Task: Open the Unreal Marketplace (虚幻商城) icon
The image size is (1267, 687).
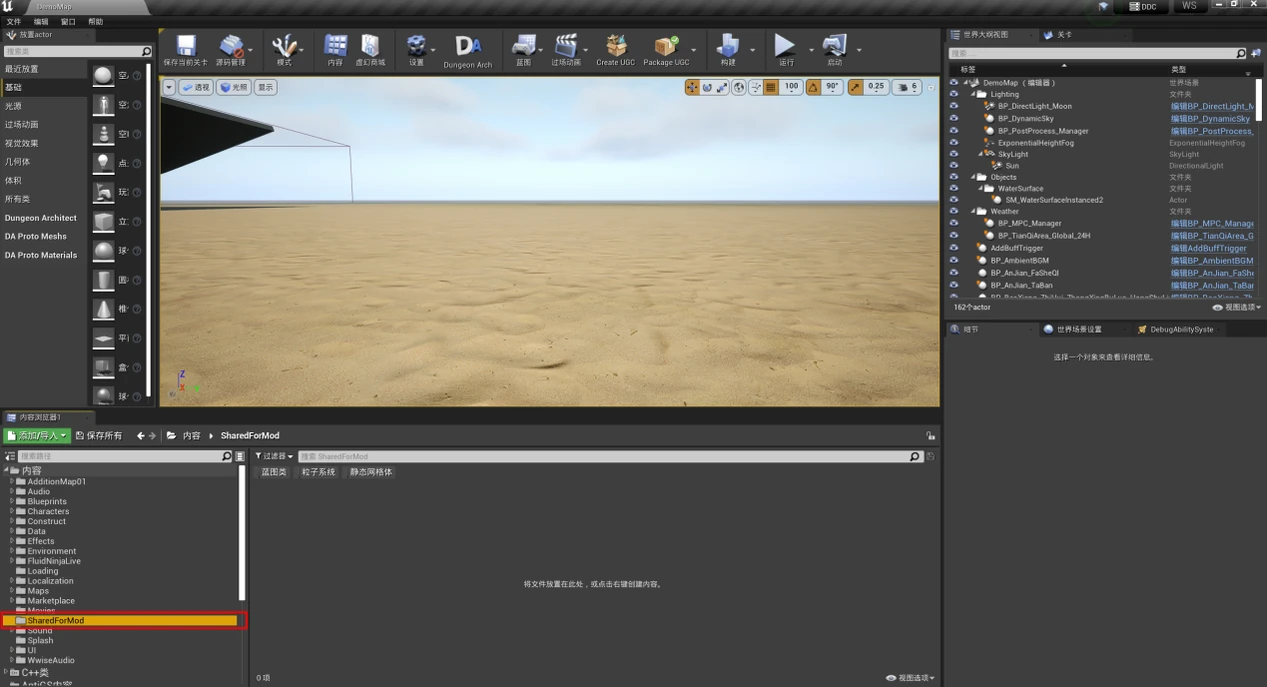Action: tap(371, 47)
